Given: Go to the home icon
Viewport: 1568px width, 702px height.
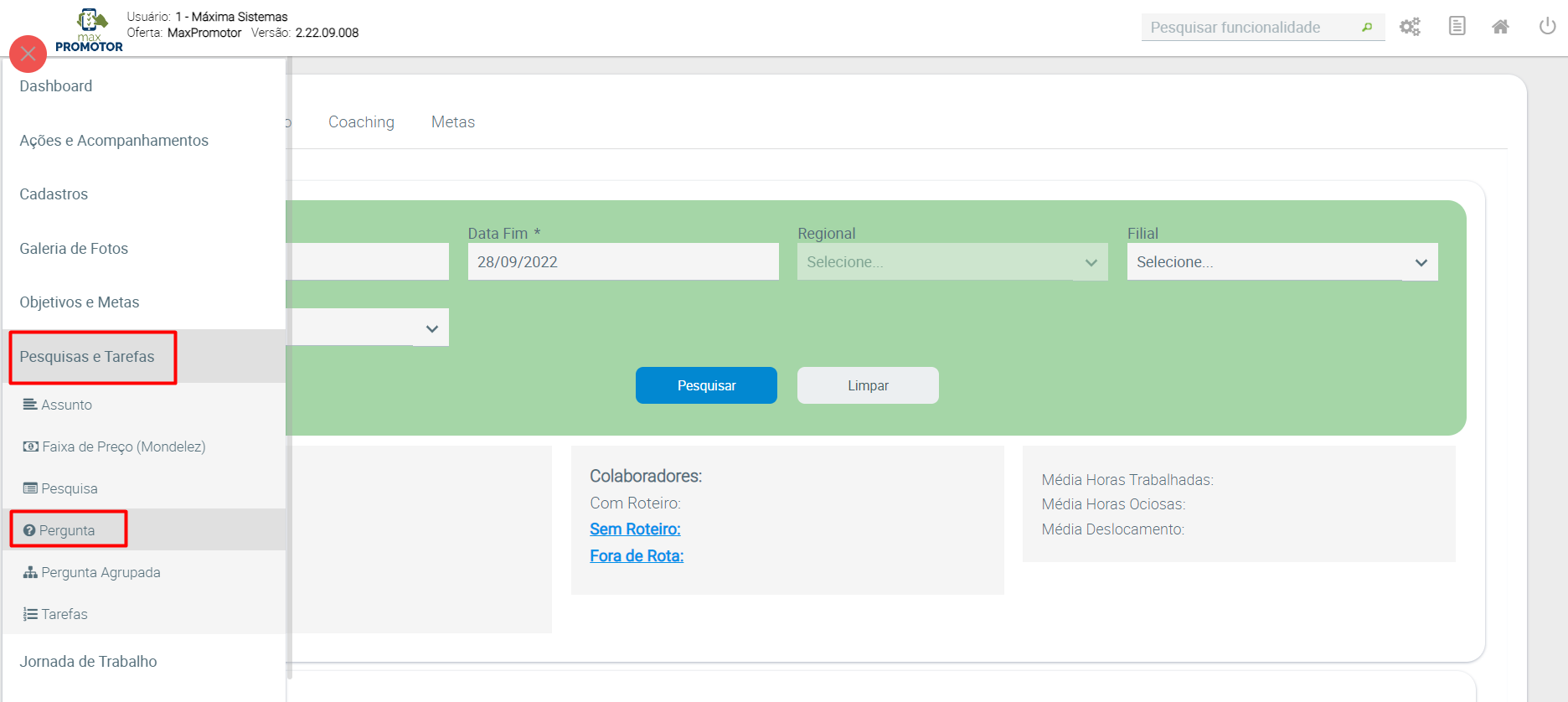Looking at the screenshot, I should [x=1500, y=27].
